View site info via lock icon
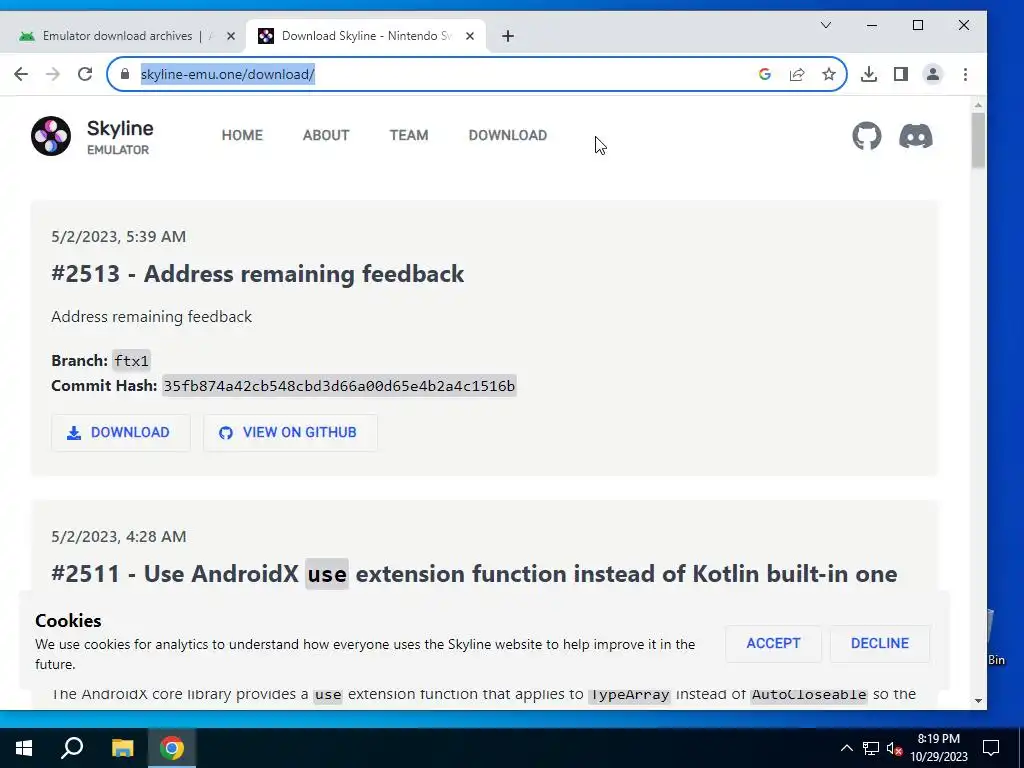This screenshot has height=768, width=1024. pyautogui.click(x=125, y=74)
